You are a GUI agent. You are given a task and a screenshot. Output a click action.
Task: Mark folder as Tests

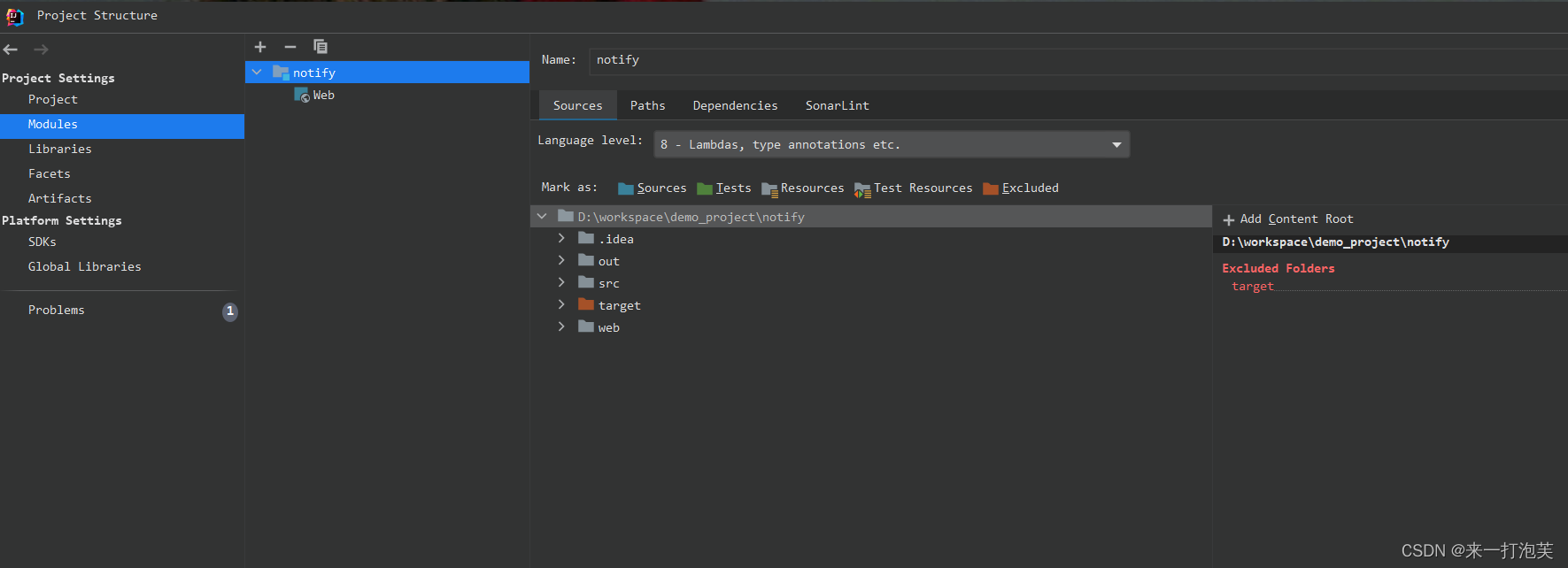[x=724, y=188]
